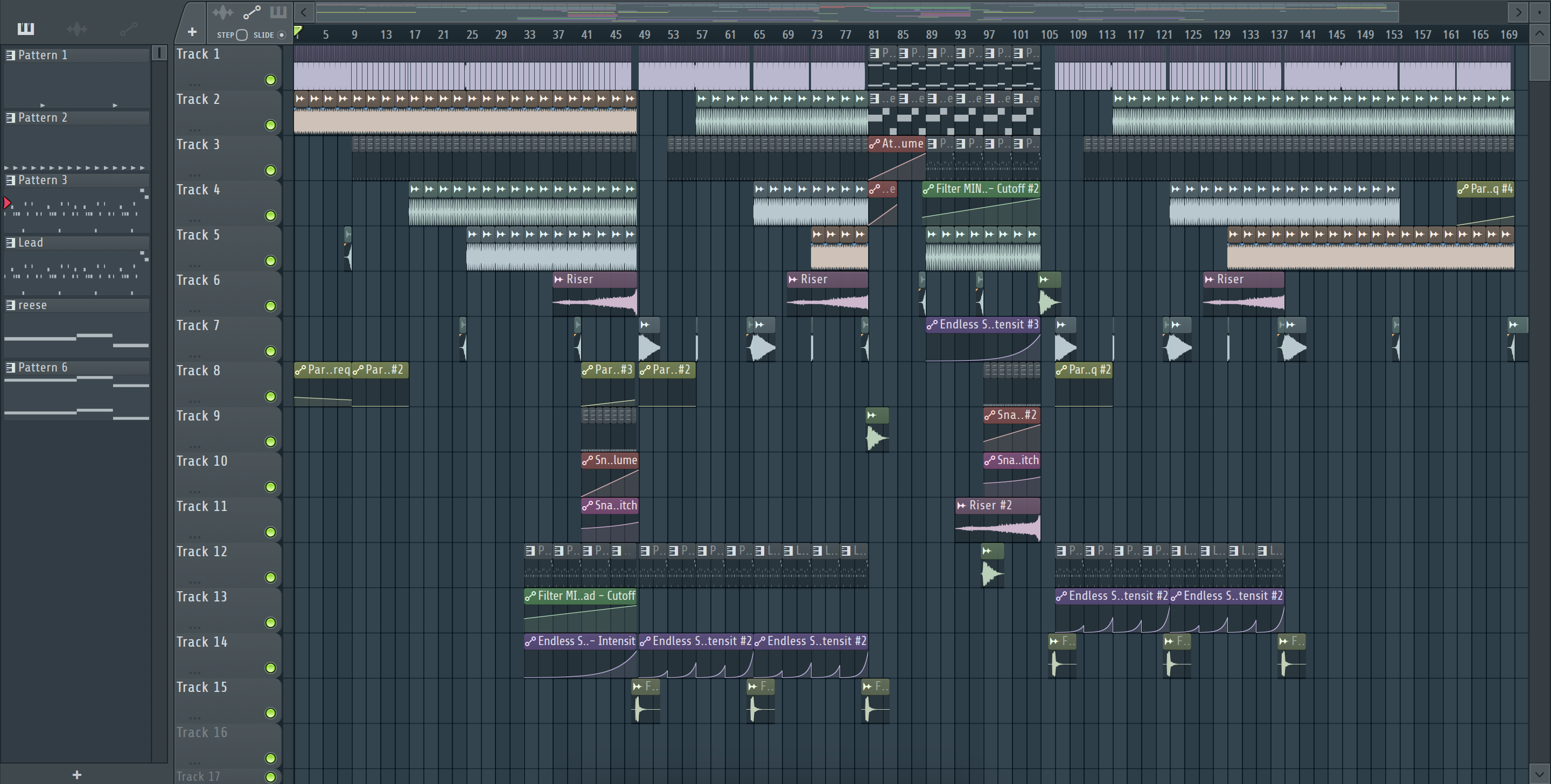Mute Track 1 with its green LED
Image resolution: width=1551 pixels, height=784 pixels.
tap(270, 80)
